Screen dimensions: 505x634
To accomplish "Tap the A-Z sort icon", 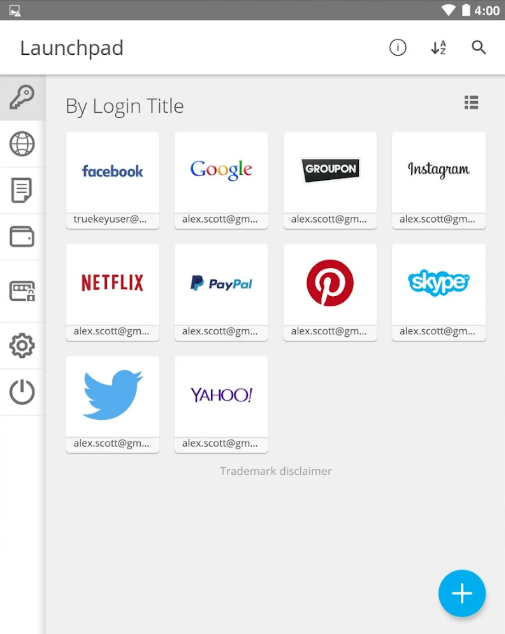I will 438,48.
